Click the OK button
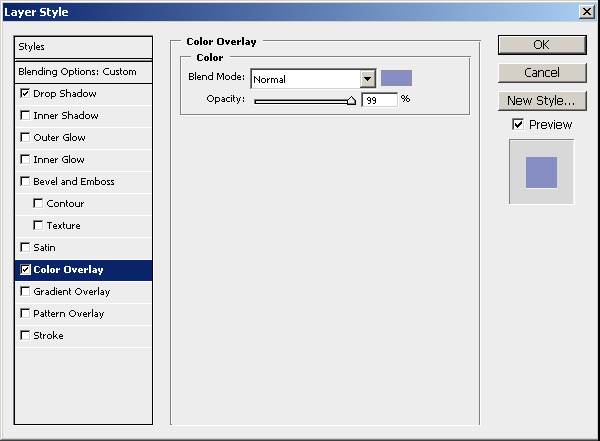This screenshot has height=441, width=600. point(541,45)
